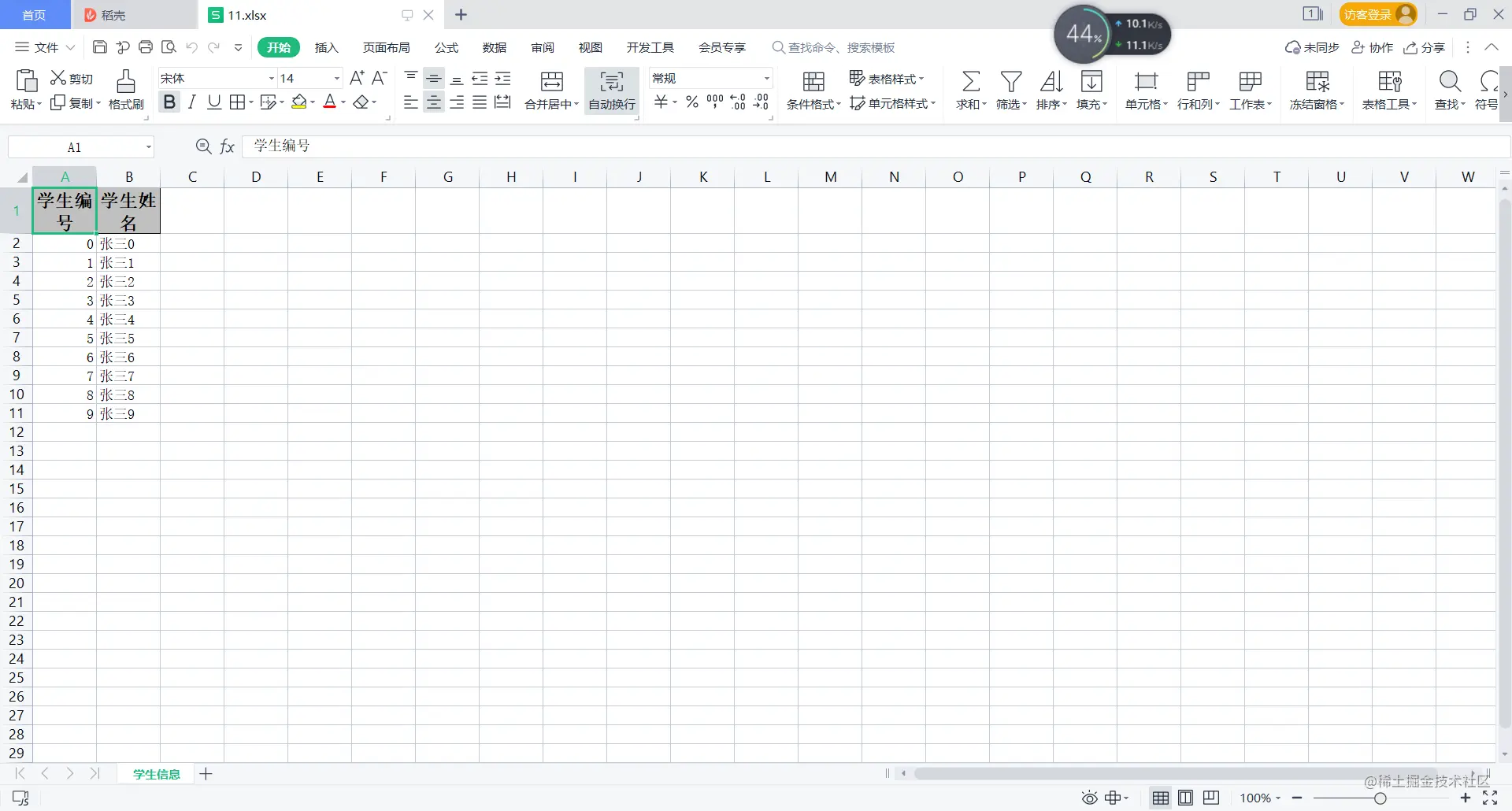Collapse the ribbon with the chevron

coord(1492,47)
